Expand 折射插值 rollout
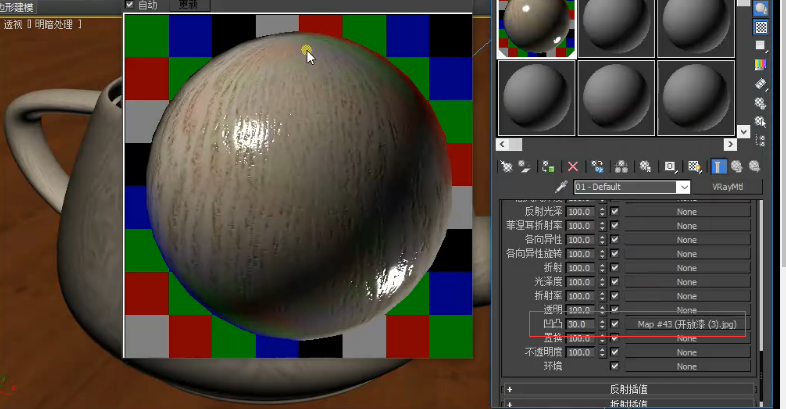 628,403
